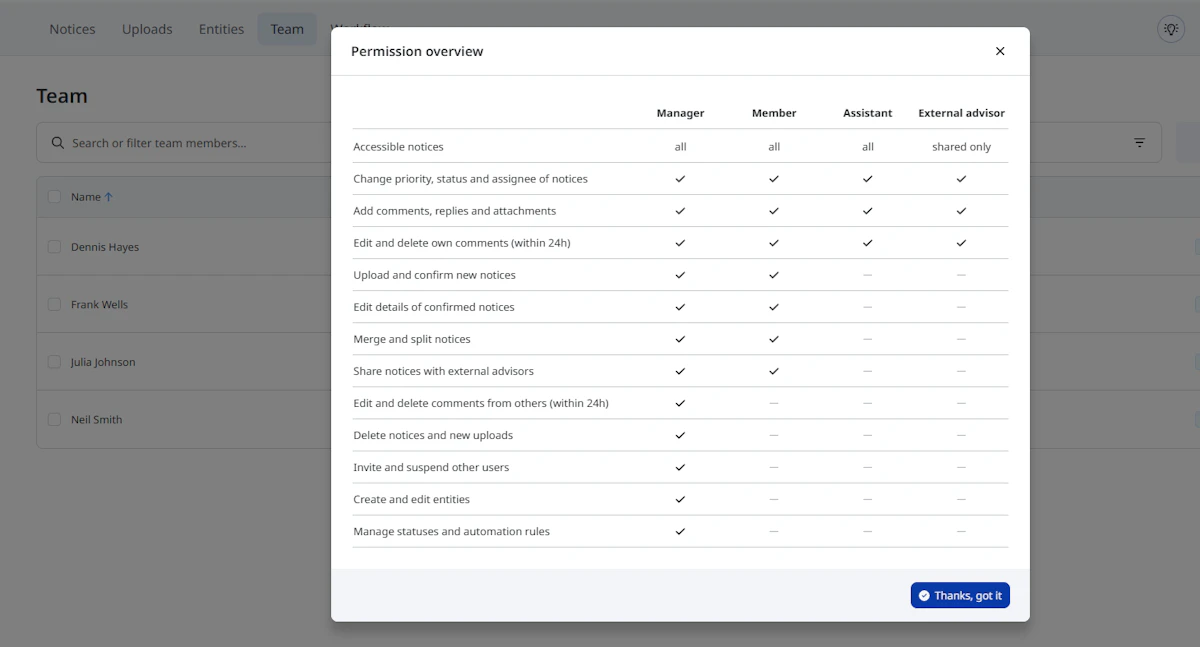Click the search magnifier icon
The image size is (1200, 647).
58,143
